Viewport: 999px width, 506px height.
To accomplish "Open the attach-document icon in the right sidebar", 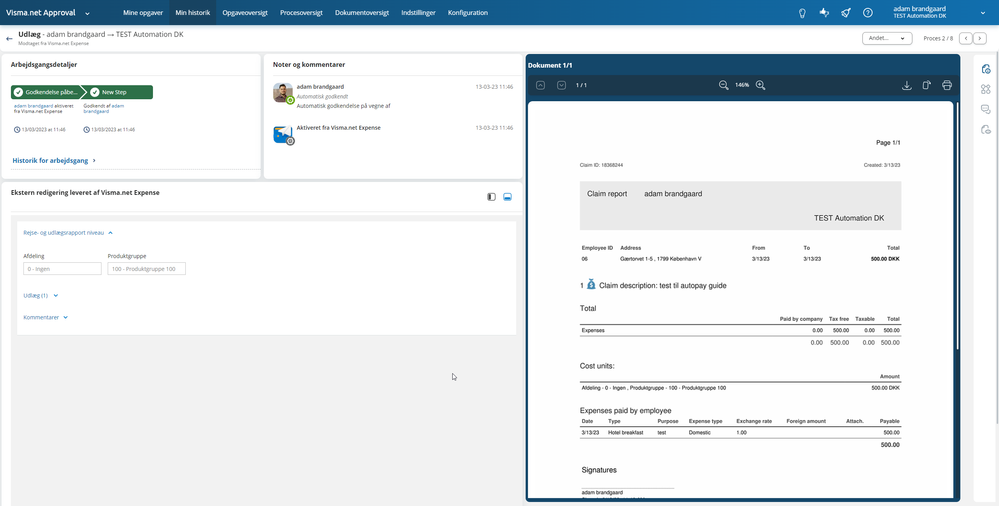I will pyautogui.click(x=986, y=69).
